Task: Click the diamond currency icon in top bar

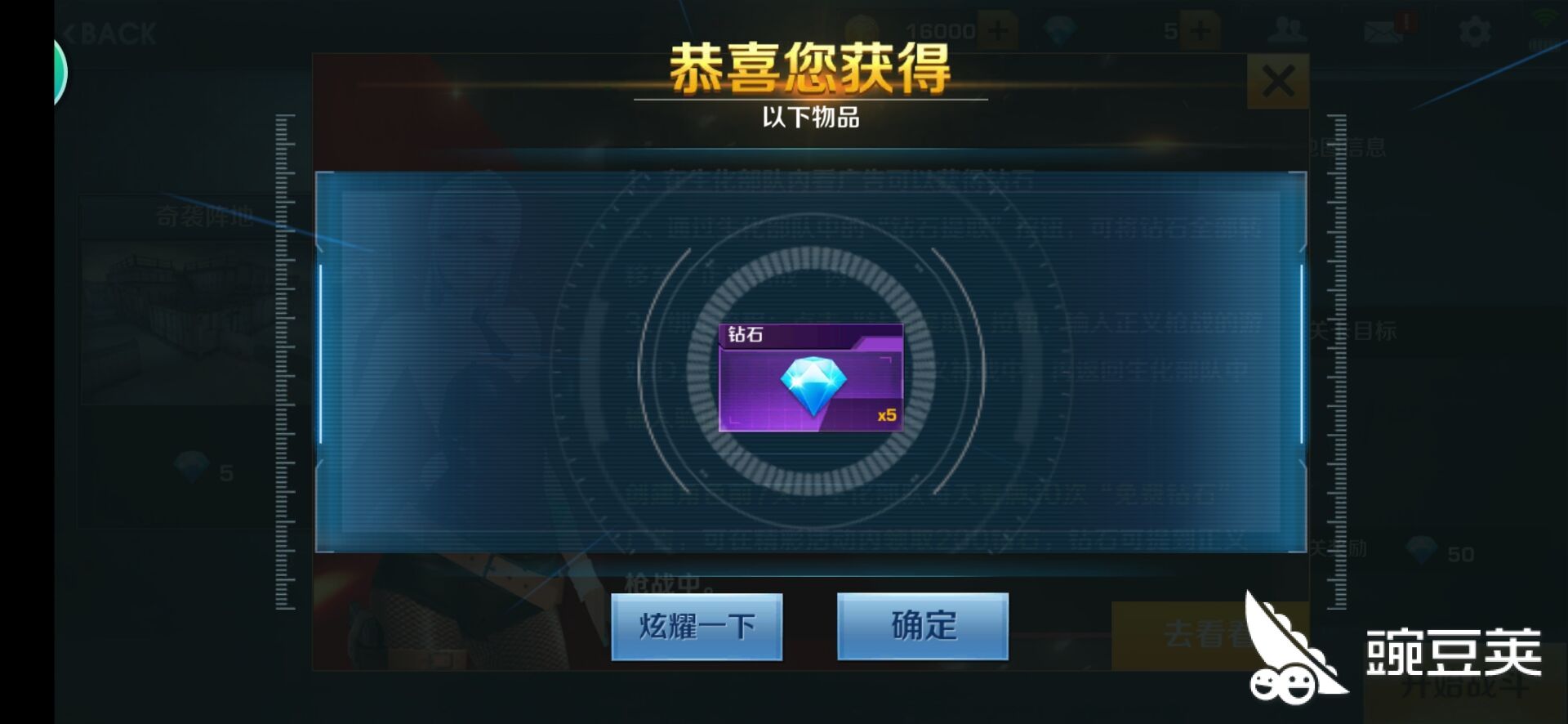Action: (x=1061, y=31)
